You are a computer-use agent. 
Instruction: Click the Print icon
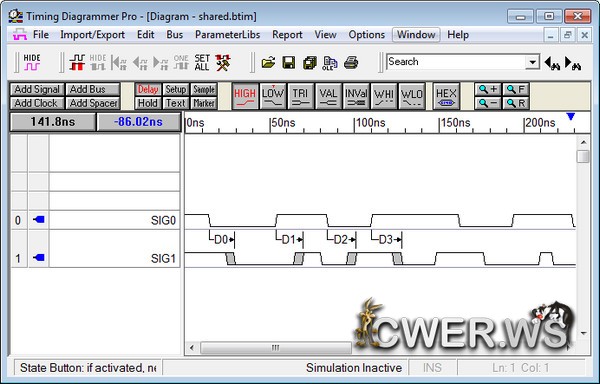coord(351,62)
